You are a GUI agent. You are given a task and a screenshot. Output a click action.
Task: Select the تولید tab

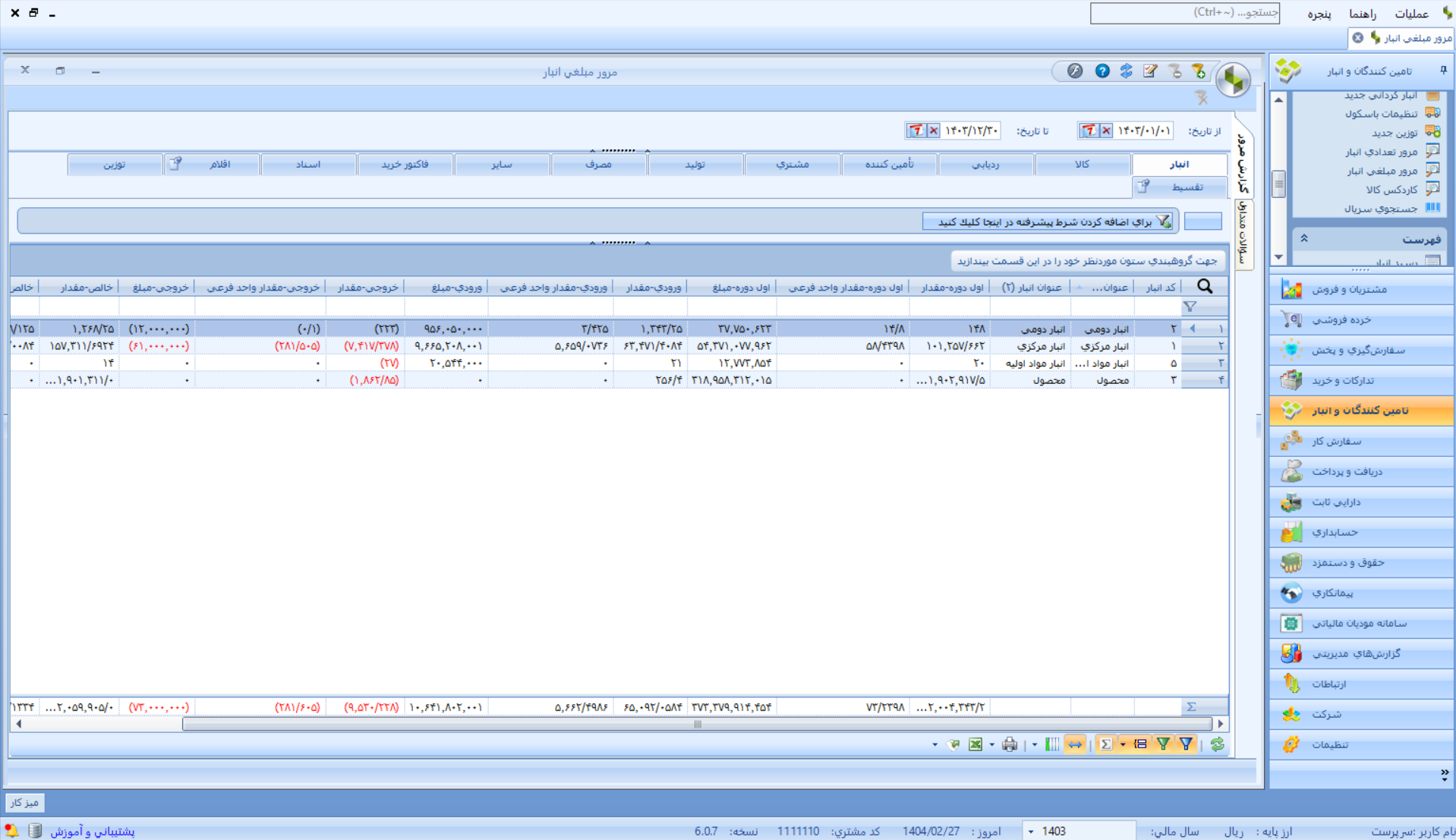[695, 164]
